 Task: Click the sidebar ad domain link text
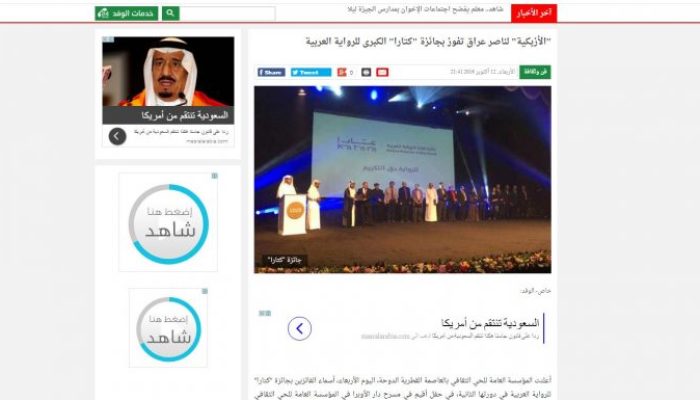point(207,141)
